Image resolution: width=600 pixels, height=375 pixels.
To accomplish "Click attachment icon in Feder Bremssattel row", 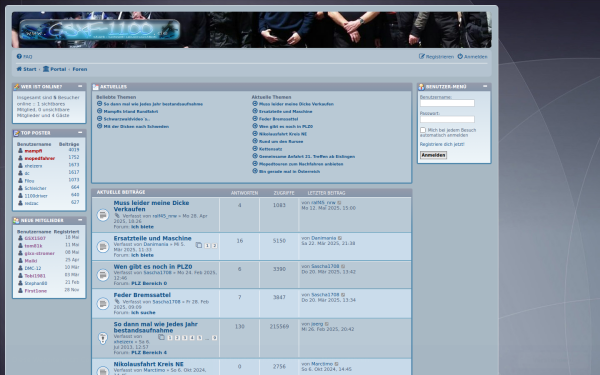I will point(117,302).
